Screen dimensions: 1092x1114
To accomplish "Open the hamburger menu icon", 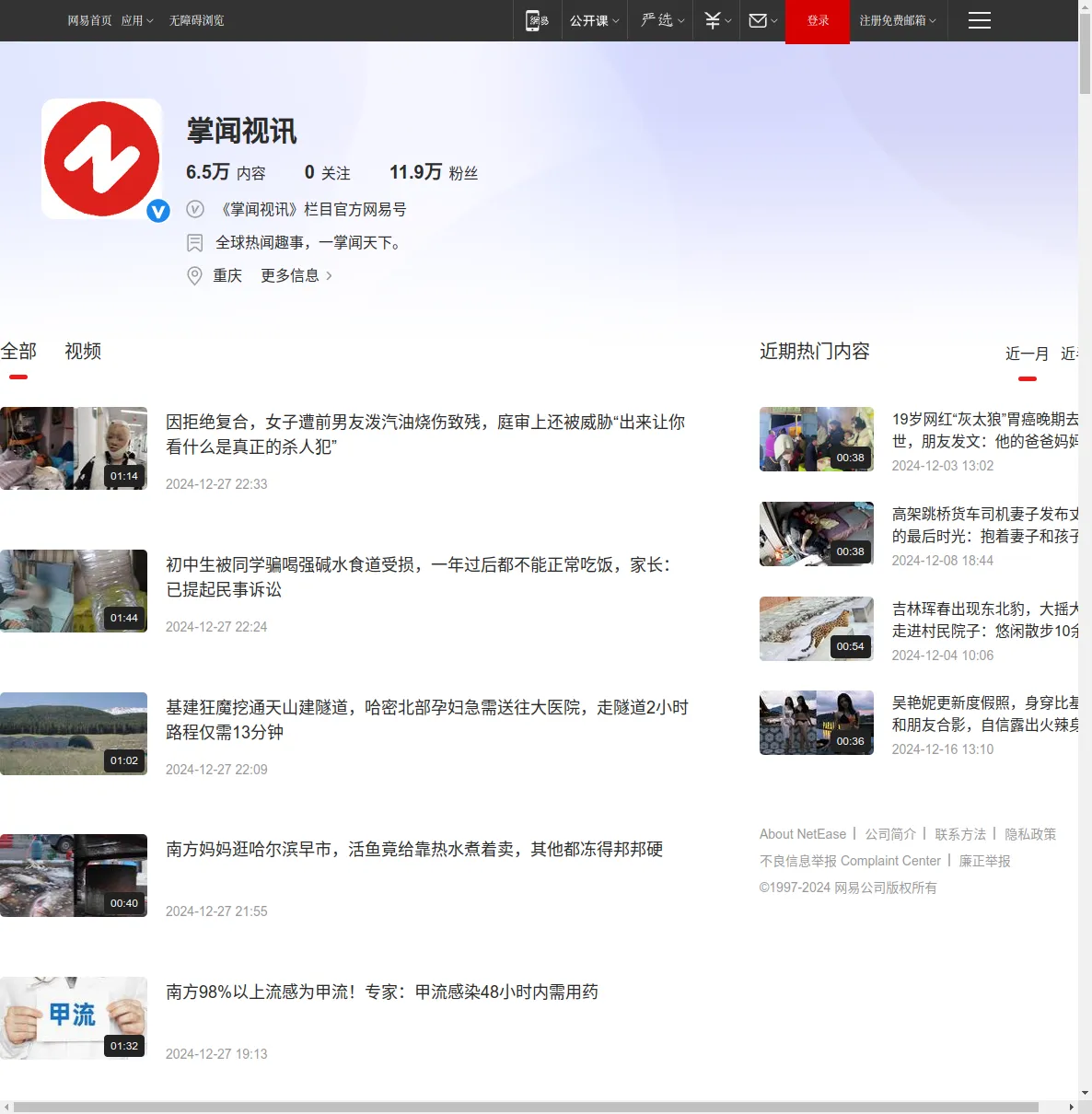I will [980, 20].
